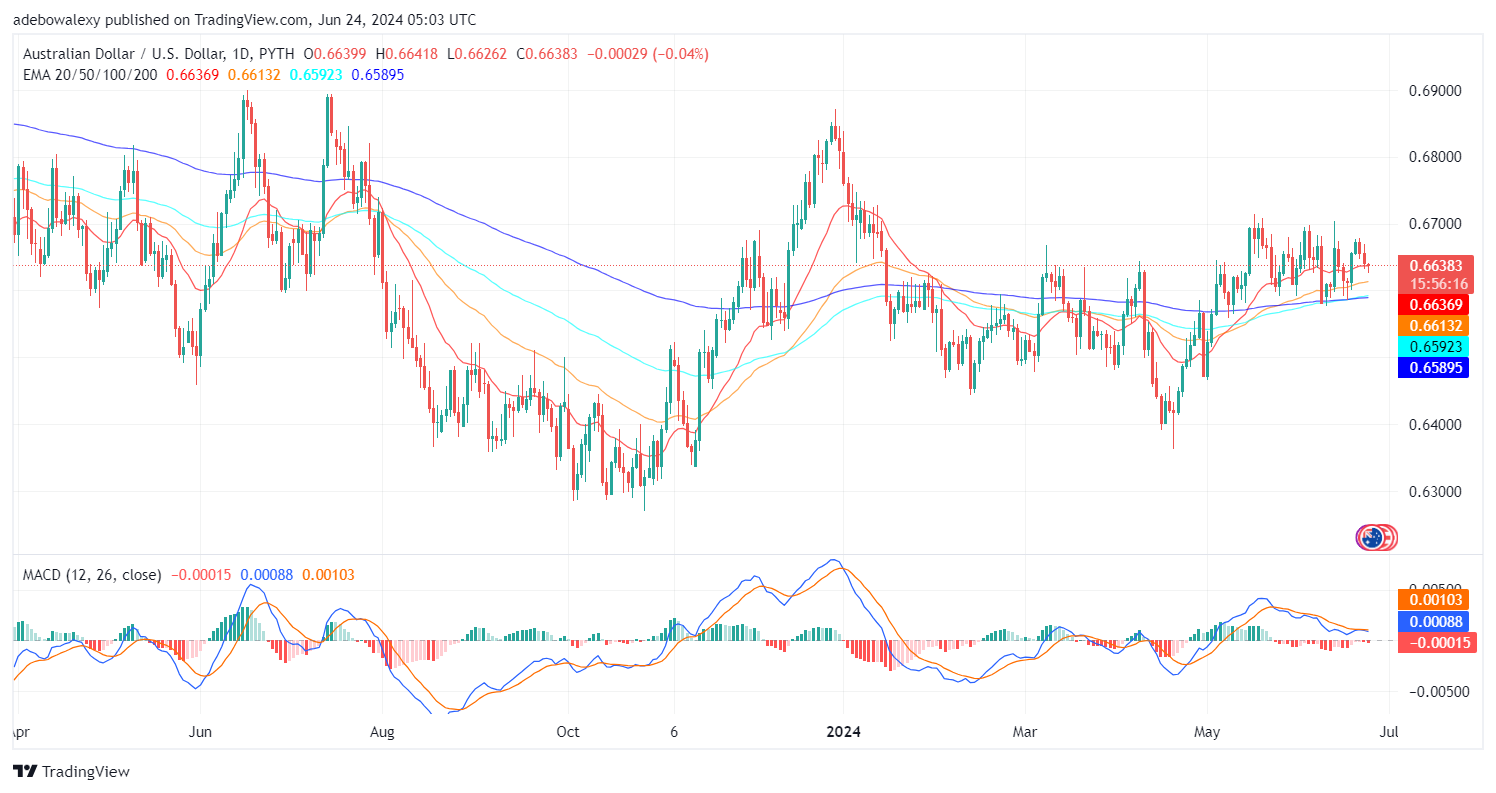The width and height of the screenshot is (1496, 793).
Task: Click the EMA 100 value 0.65923 in legend
Action: 316,74
